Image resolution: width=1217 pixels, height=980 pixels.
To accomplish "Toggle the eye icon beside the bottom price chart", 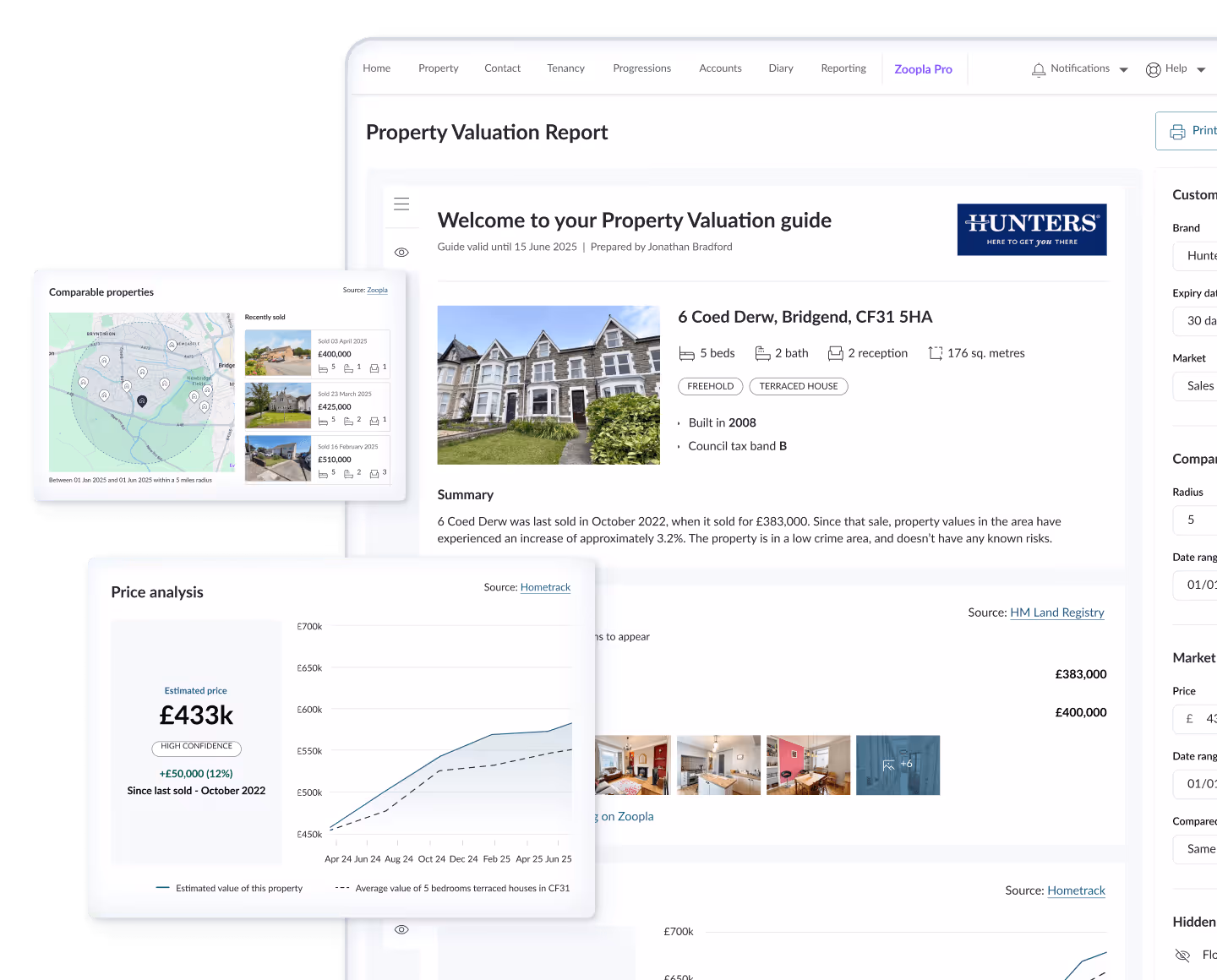I will pos(401,929).
